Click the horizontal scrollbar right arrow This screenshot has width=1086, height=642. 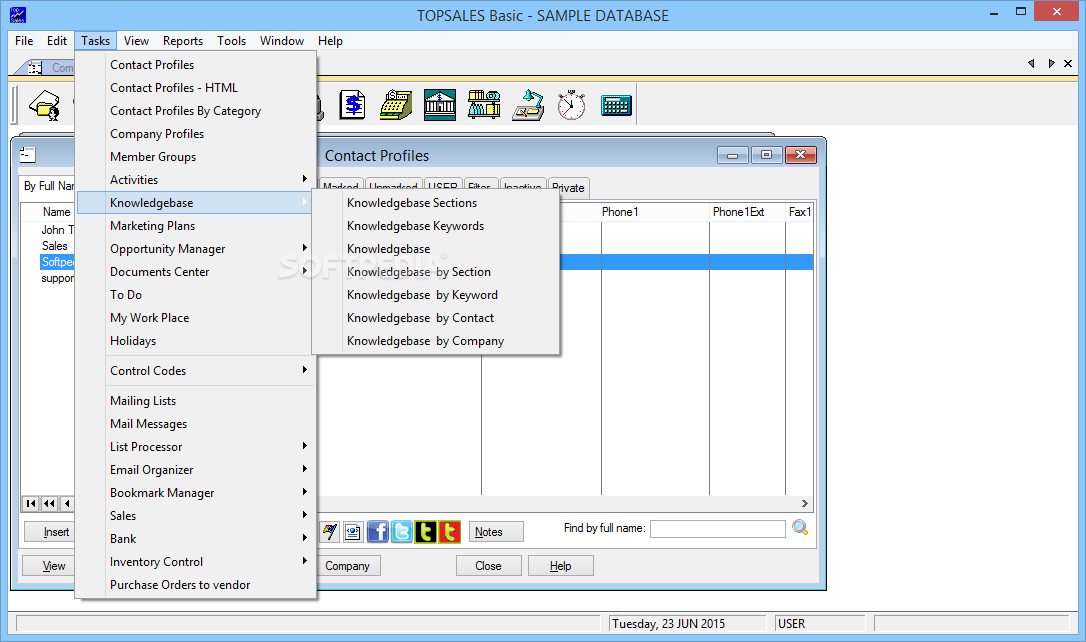point(805,503)
